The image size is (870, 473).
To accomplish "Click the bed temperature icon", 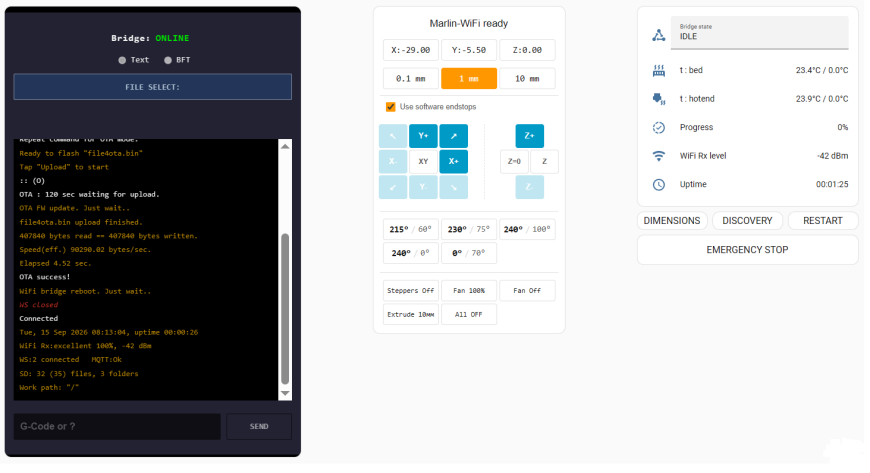I will (659, 71).
